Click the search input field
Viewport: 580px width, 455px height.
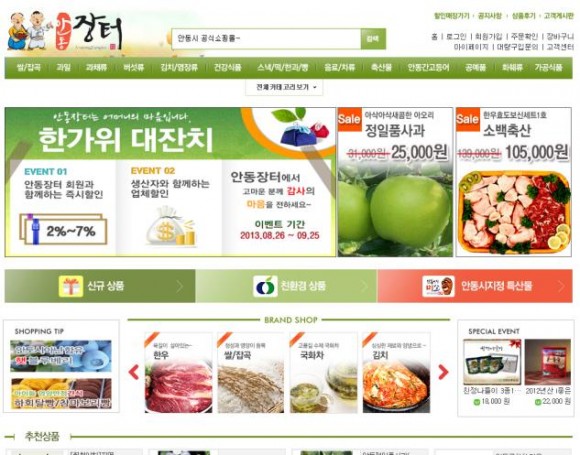(x=266, y=38)
